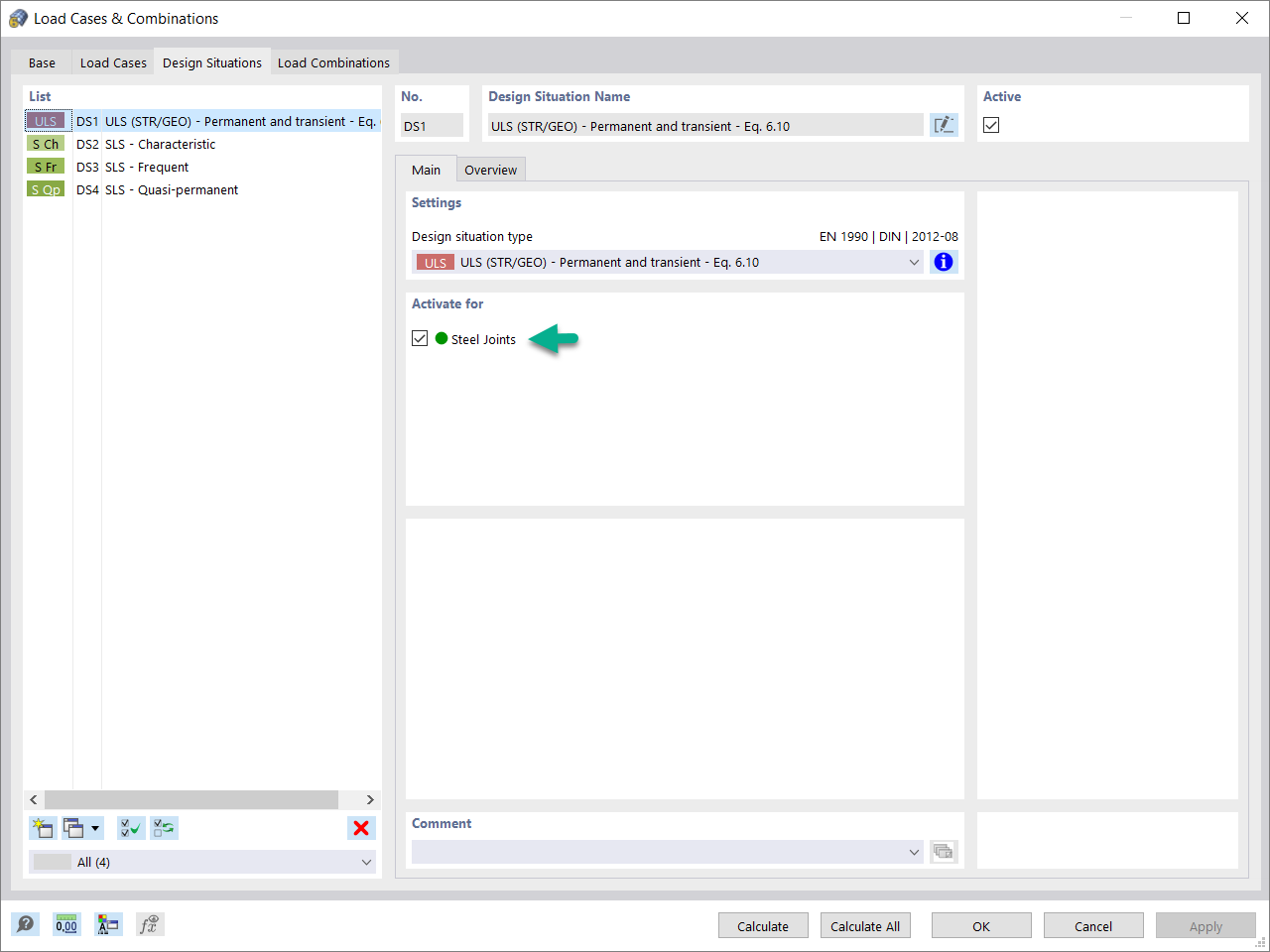The height and width of the screenshot is (952, 1270).
Task: Select DS2 SLS - Characteristic row
Action: tap(202, 144)
